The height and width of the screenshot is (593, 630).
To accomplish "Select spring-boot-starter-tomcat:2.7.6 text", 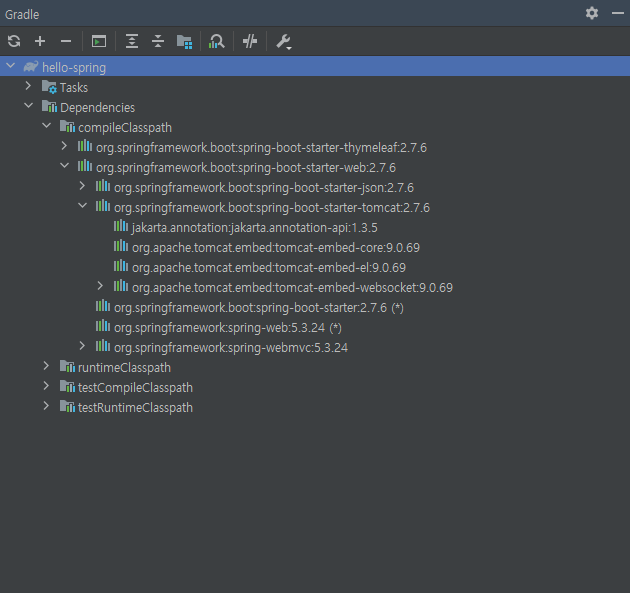I will coord(272,208).
